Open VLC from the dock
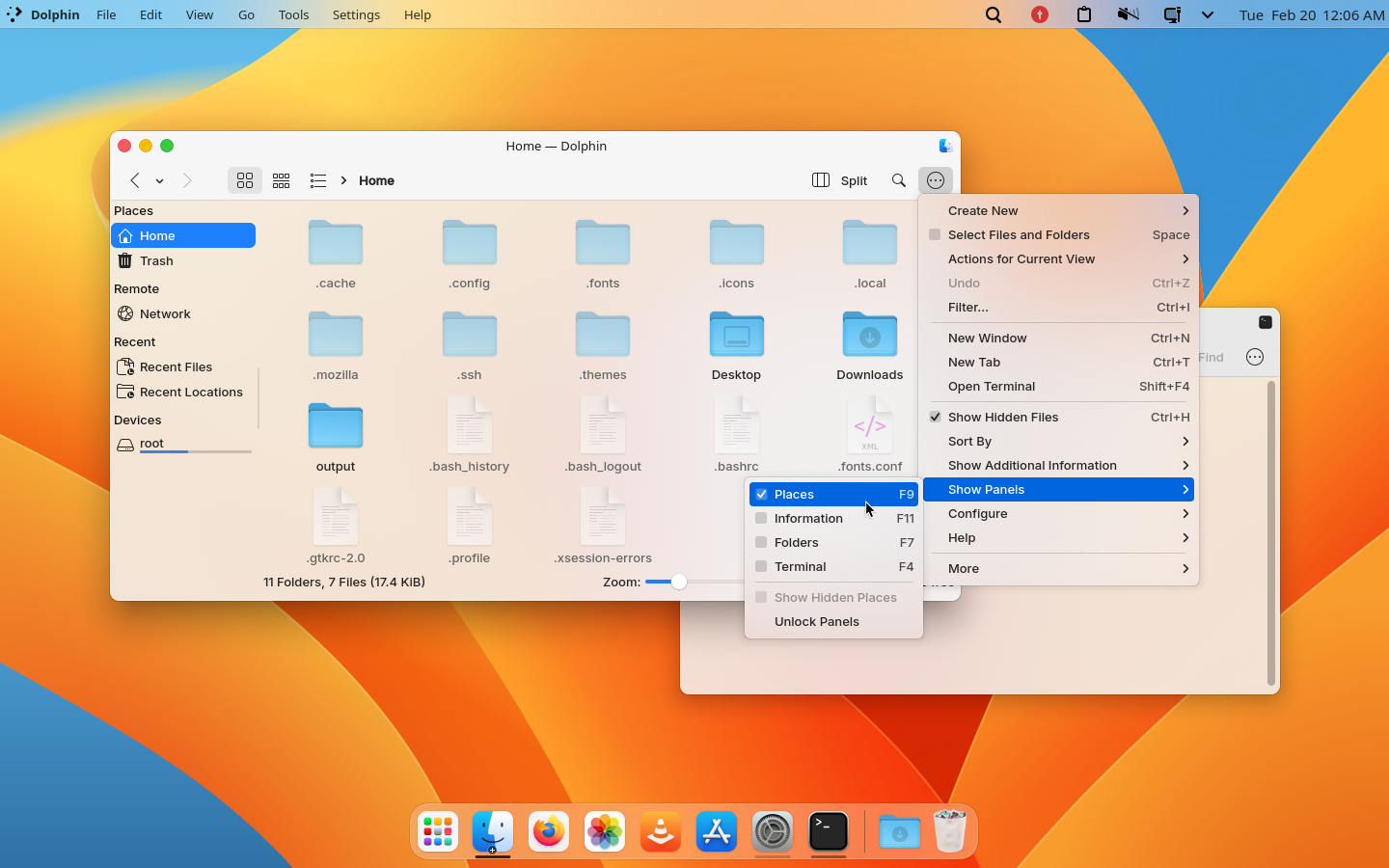The width and height of the screenshot is (1389, 868). [x=661, y=831]
